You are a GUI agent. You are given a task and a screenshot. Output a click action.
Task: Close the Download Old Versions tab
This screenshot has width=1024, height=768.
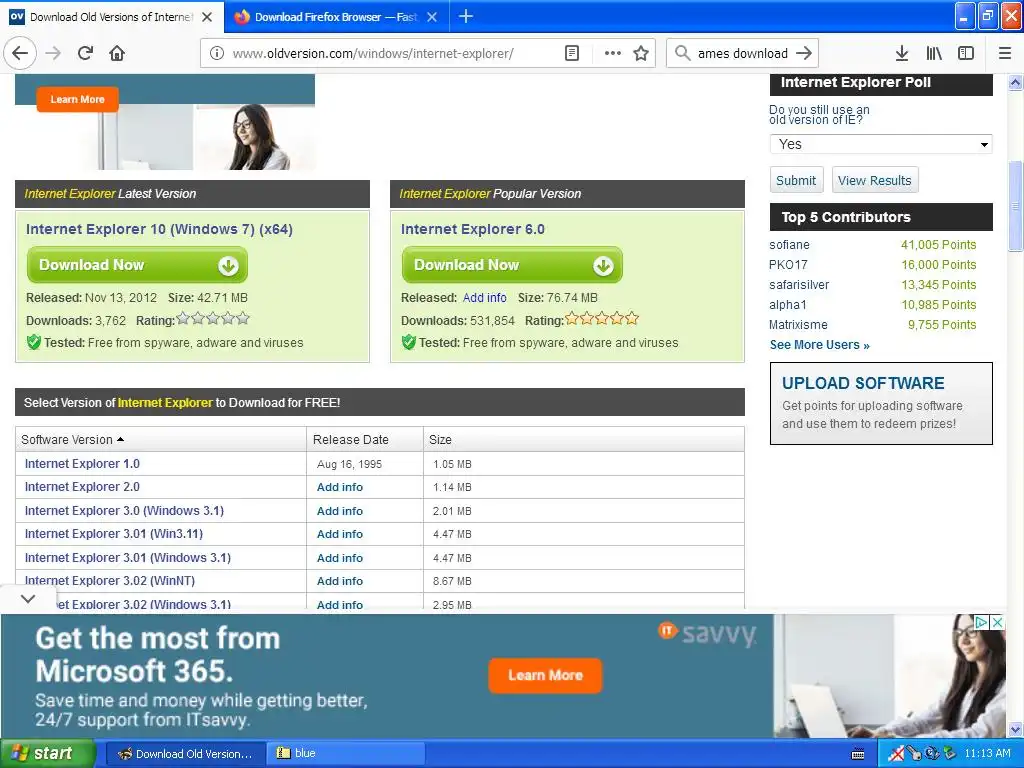[207, 17]
